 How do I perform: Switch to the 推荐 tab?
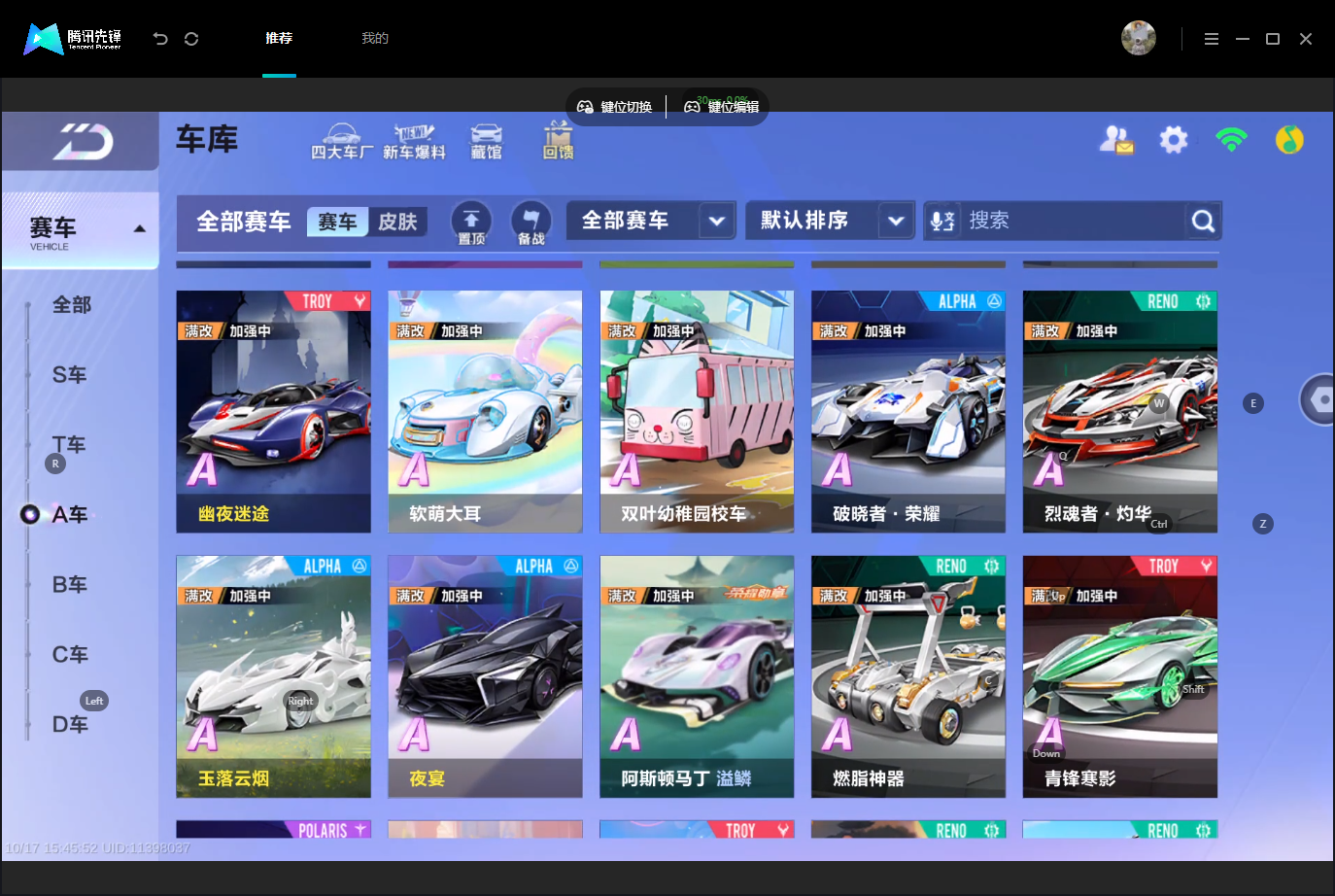279,39
